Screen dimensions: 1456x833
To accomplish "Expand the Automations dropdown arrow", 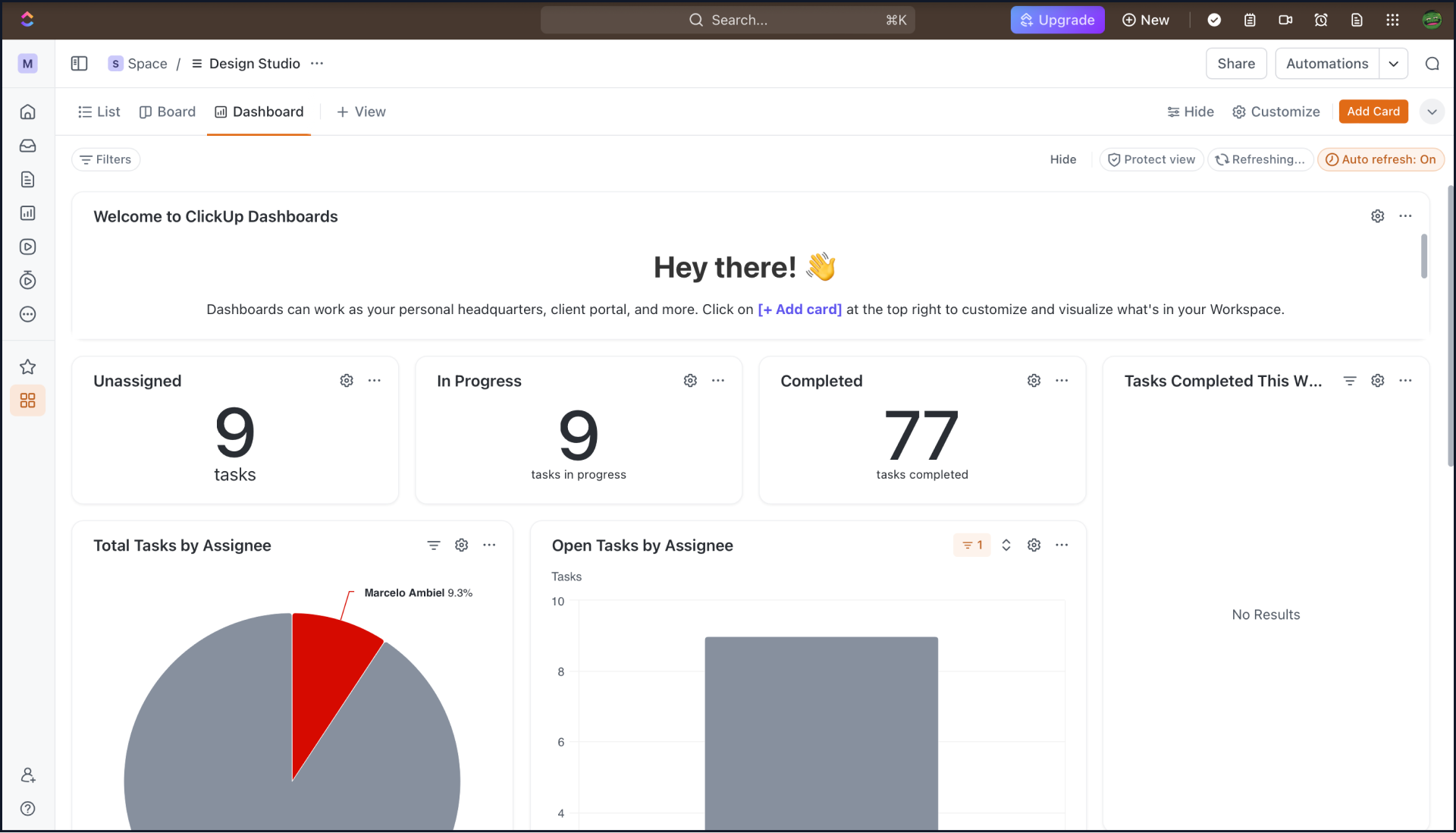I will click(x=1393, y=64).
